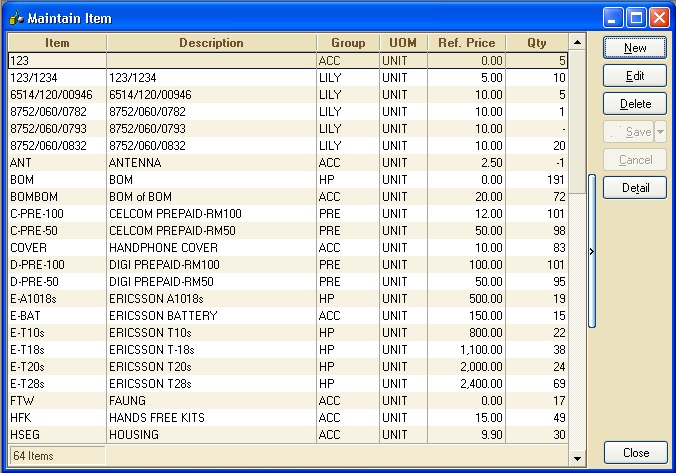Sort by the Item column header
Image resolution: width=676 pixels, height=473 pixels.
tap(57, 43)
